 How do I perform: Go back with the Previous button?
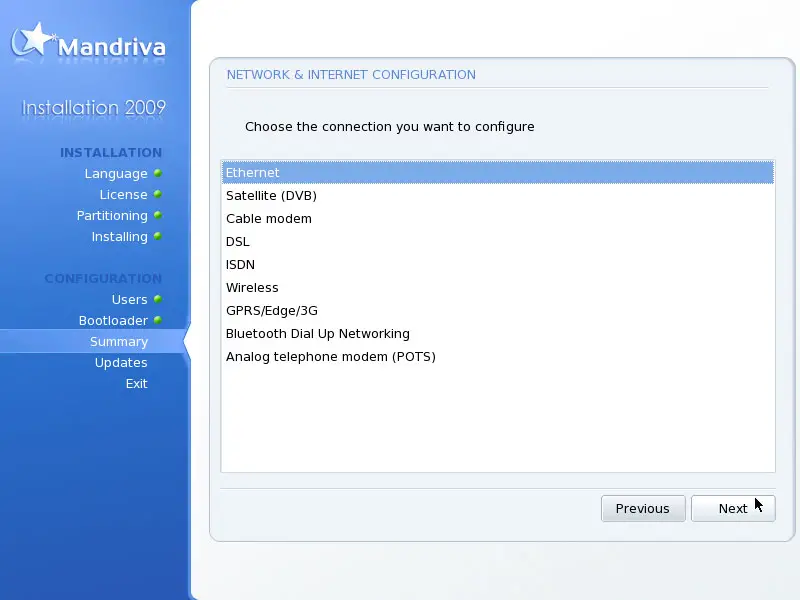click(643, 508)
